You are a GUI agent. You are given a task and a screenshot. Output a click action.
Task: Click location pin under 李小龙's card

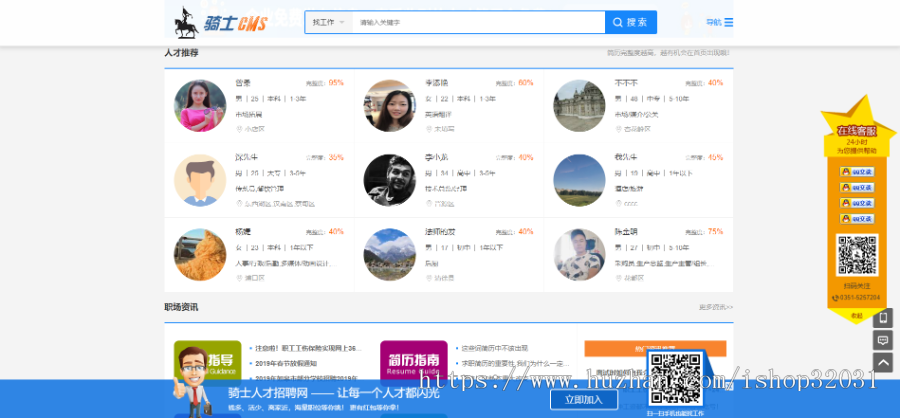pos(428,204)
